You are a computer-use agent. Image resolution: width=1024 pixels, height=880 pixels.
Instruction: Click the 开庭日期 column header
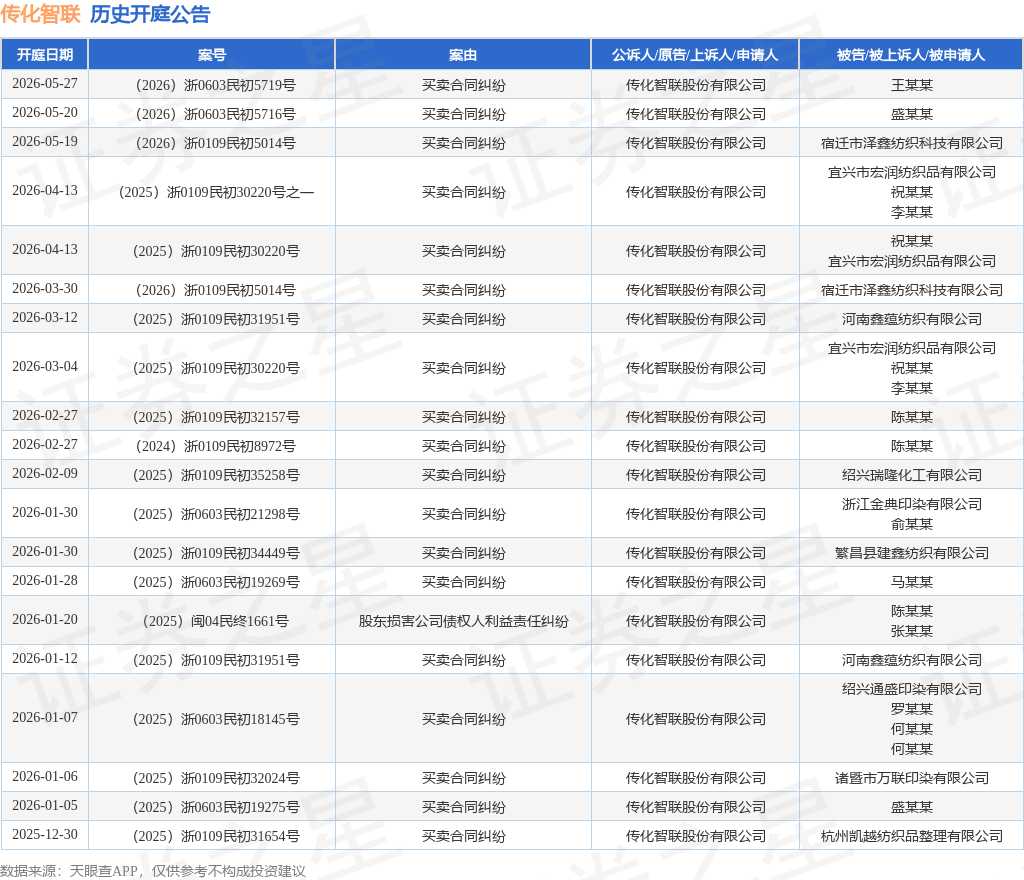coord(44,55)
